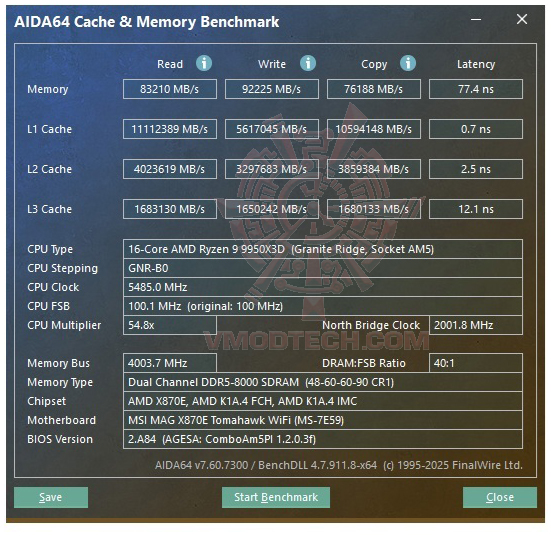Screen dimensions: 551x537
Task: Click the Read info icon
Action: coord(204,64)
